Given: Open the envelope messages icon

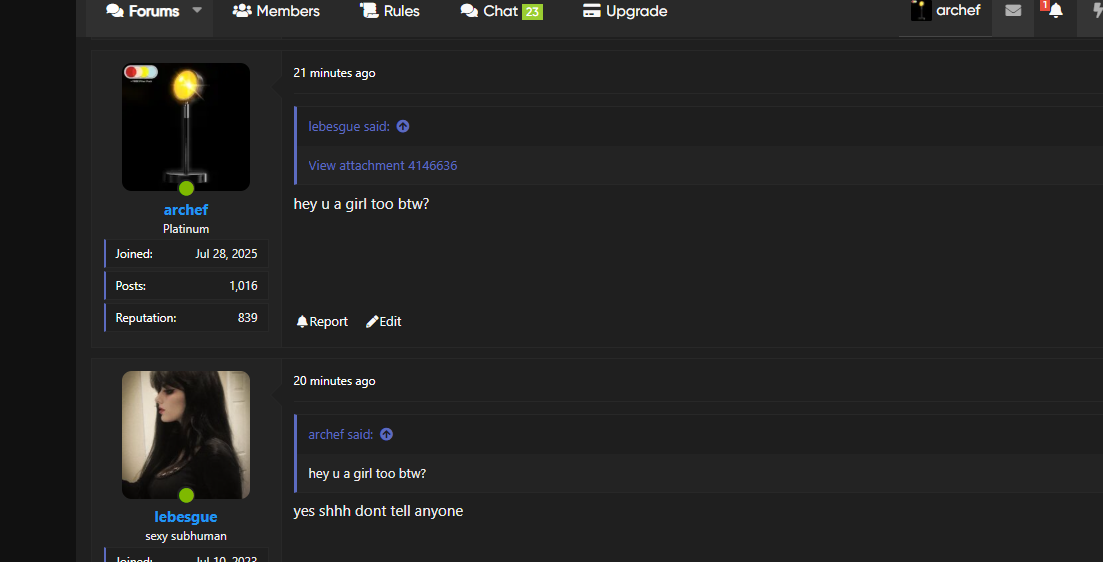Looking at the screenshot, I should coord(1013,11).
